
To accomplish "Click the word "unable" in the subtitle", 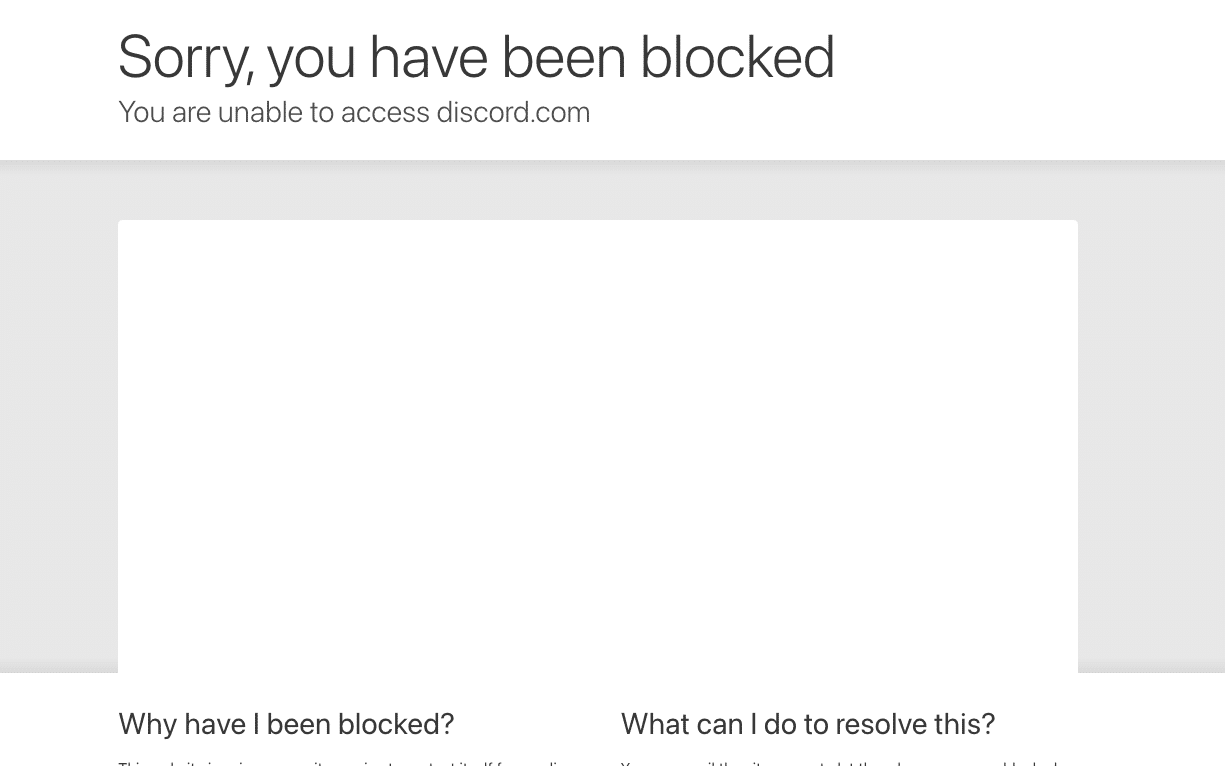I will [260, 112].
